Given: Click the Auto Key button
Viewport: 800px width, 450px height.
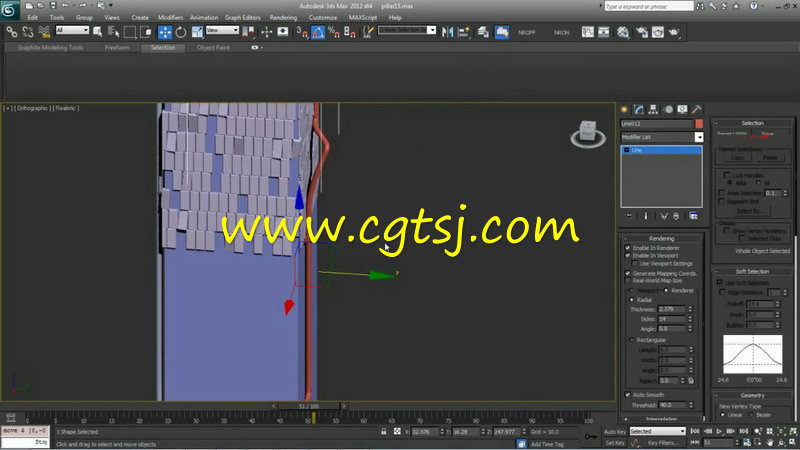Looking at the screenshot, I should click(614, 432).
